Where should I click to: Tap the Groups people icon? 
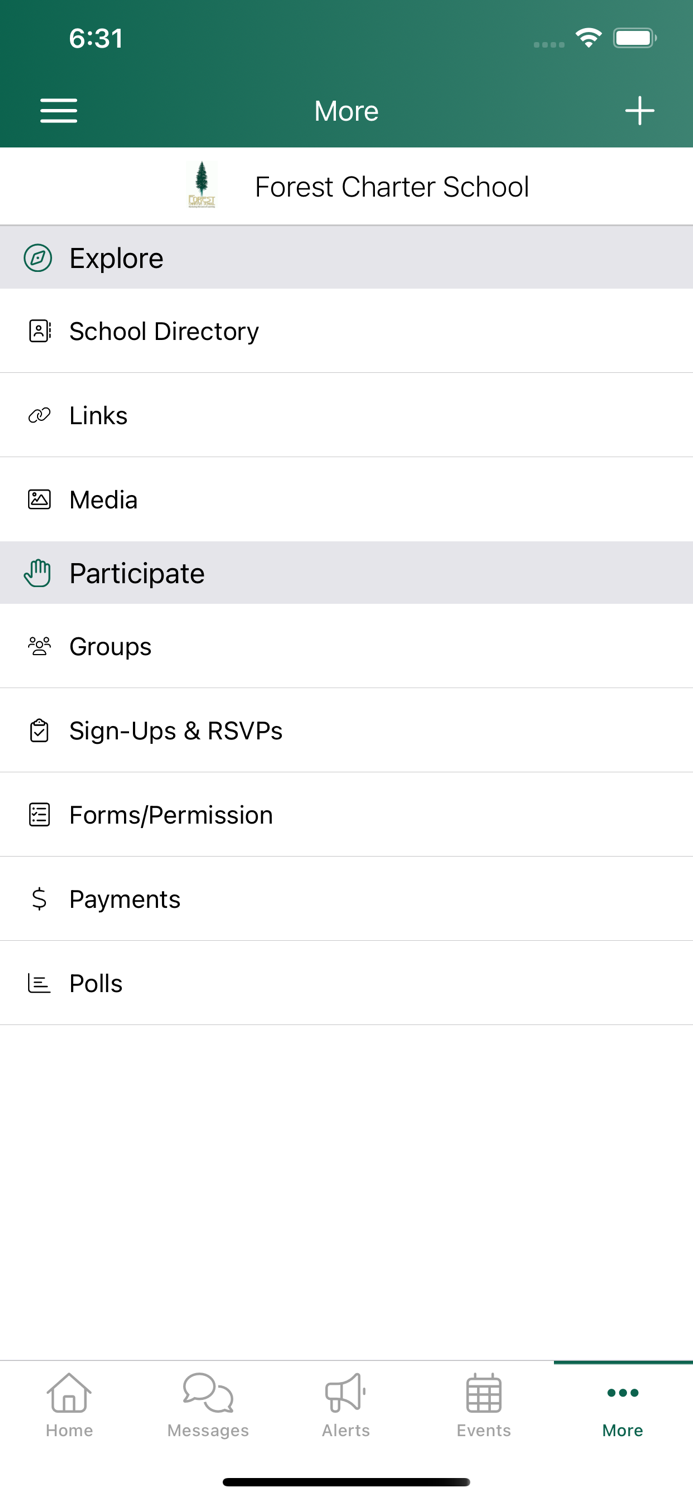click(x=39, y=646)
